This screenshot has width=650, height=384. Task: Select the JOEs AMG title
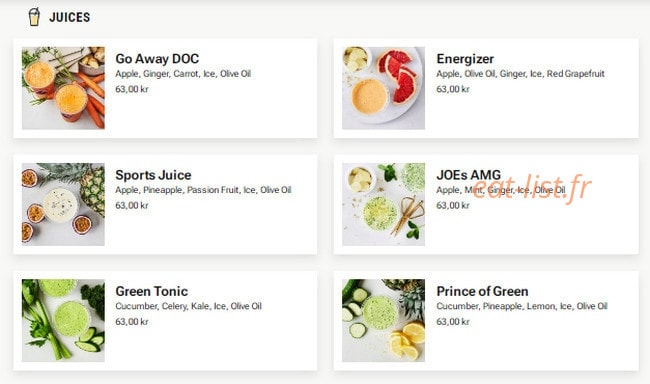click(468, 175)
